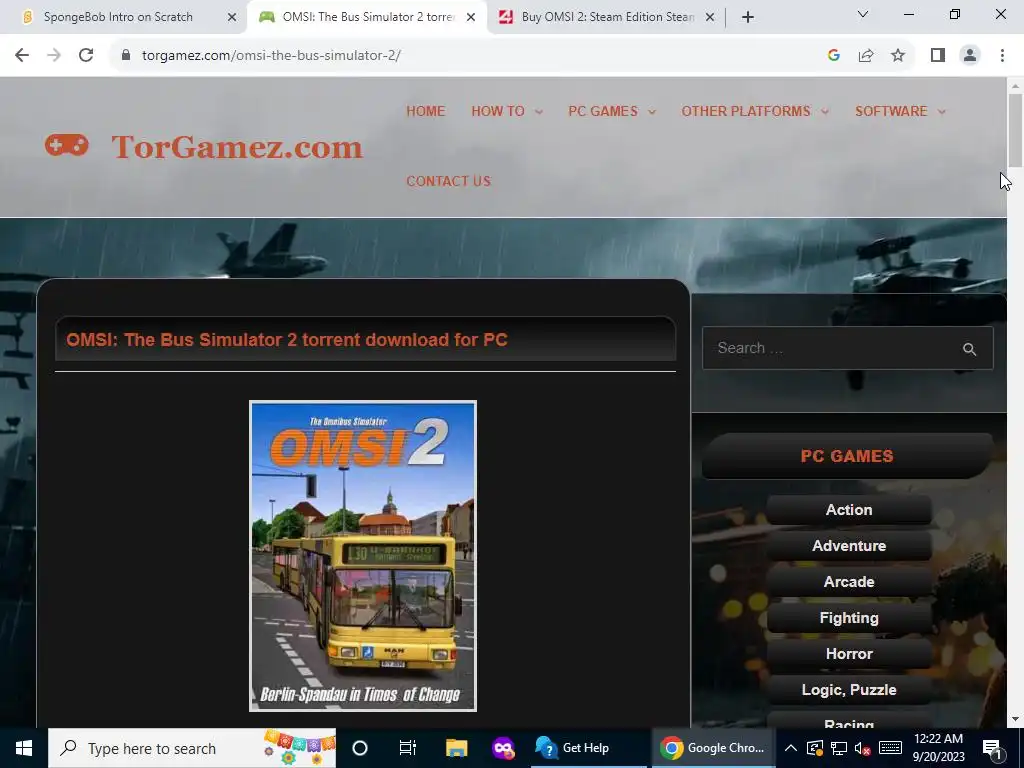This screenshot has width=1024, height=768.
Task: Open the Action games category
Action: [x=849, y=509]
